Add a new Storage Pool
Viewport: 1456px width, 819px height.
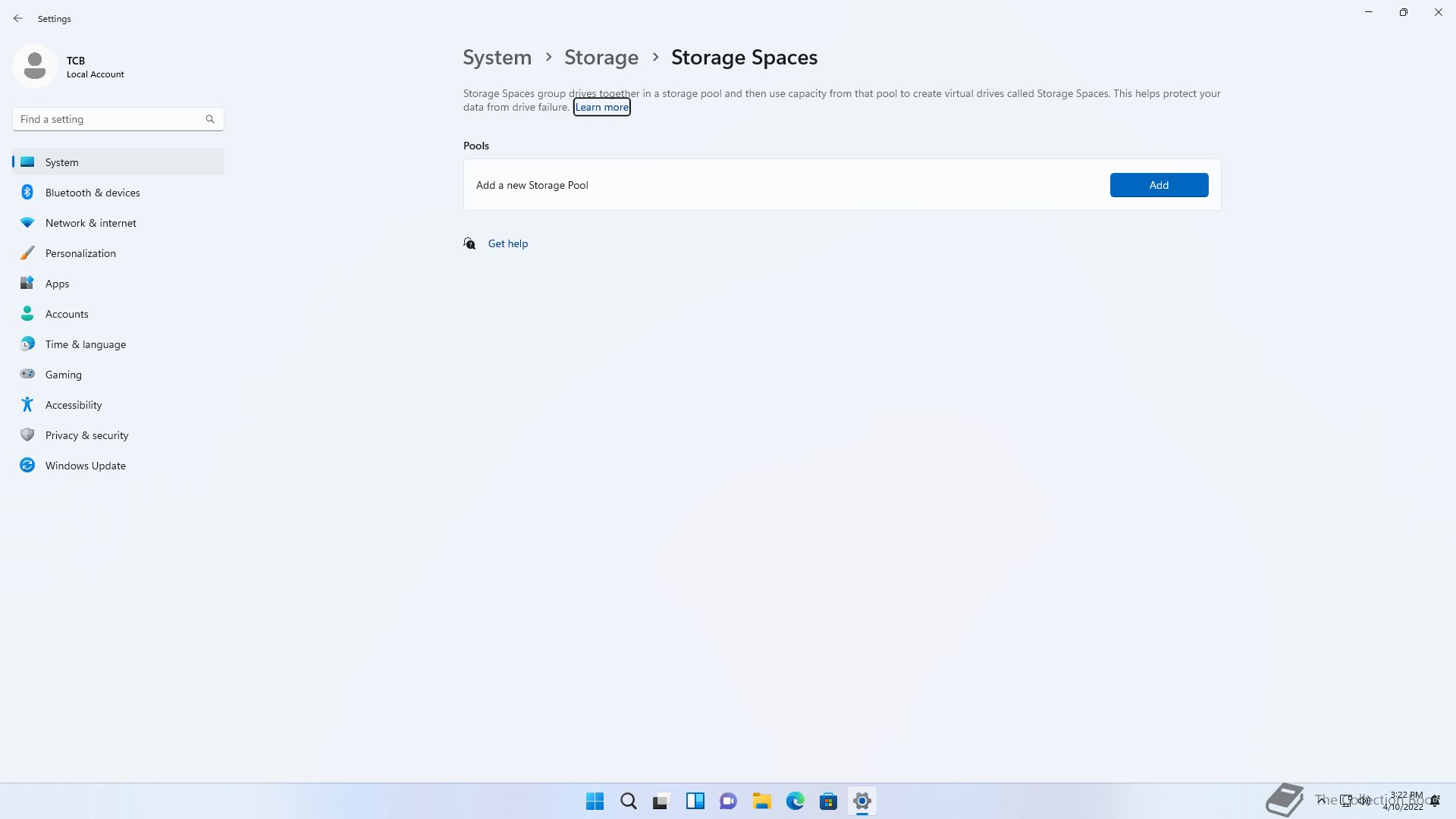pos(1159,185)
